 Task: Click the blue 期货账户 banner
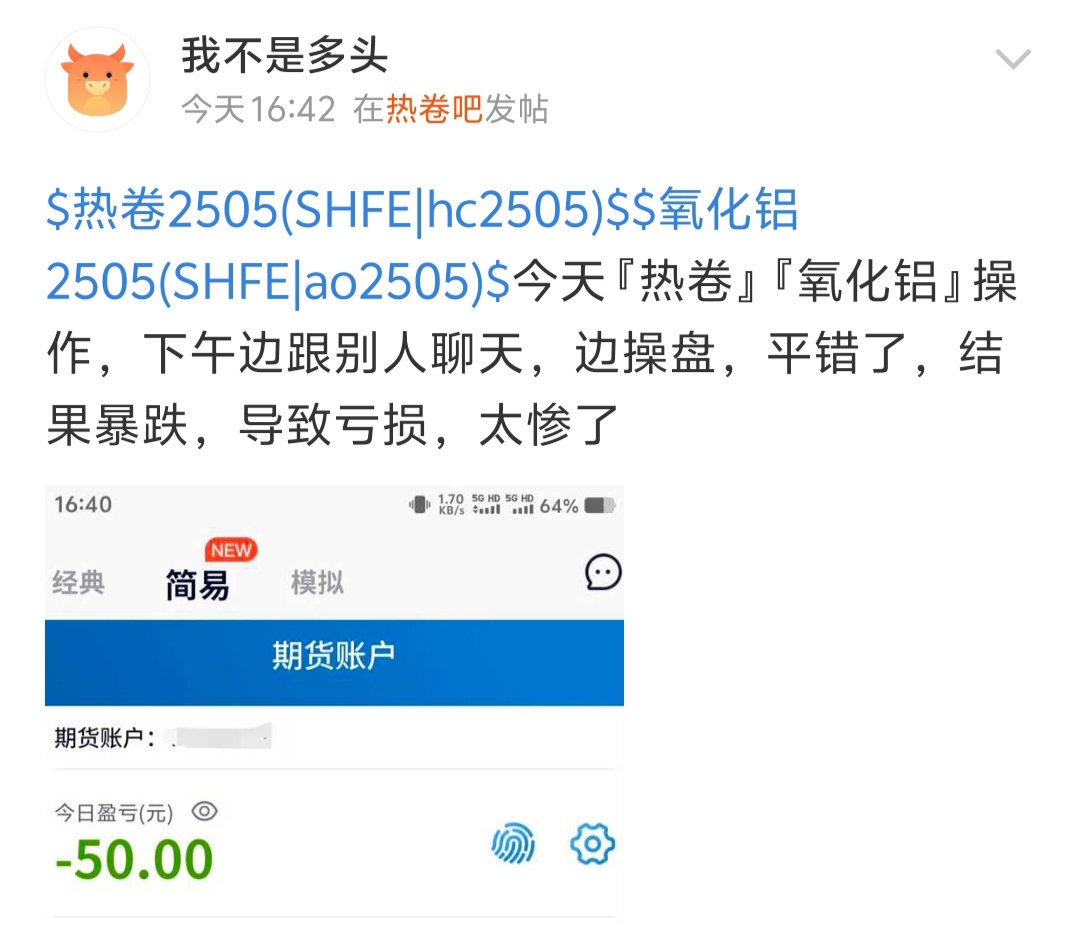(x=334, y=663)
